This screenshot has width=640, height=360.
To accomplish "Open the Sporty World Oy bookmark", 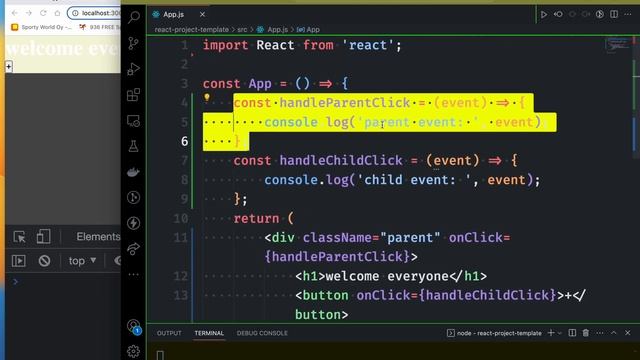I will (x=42, y=27).
